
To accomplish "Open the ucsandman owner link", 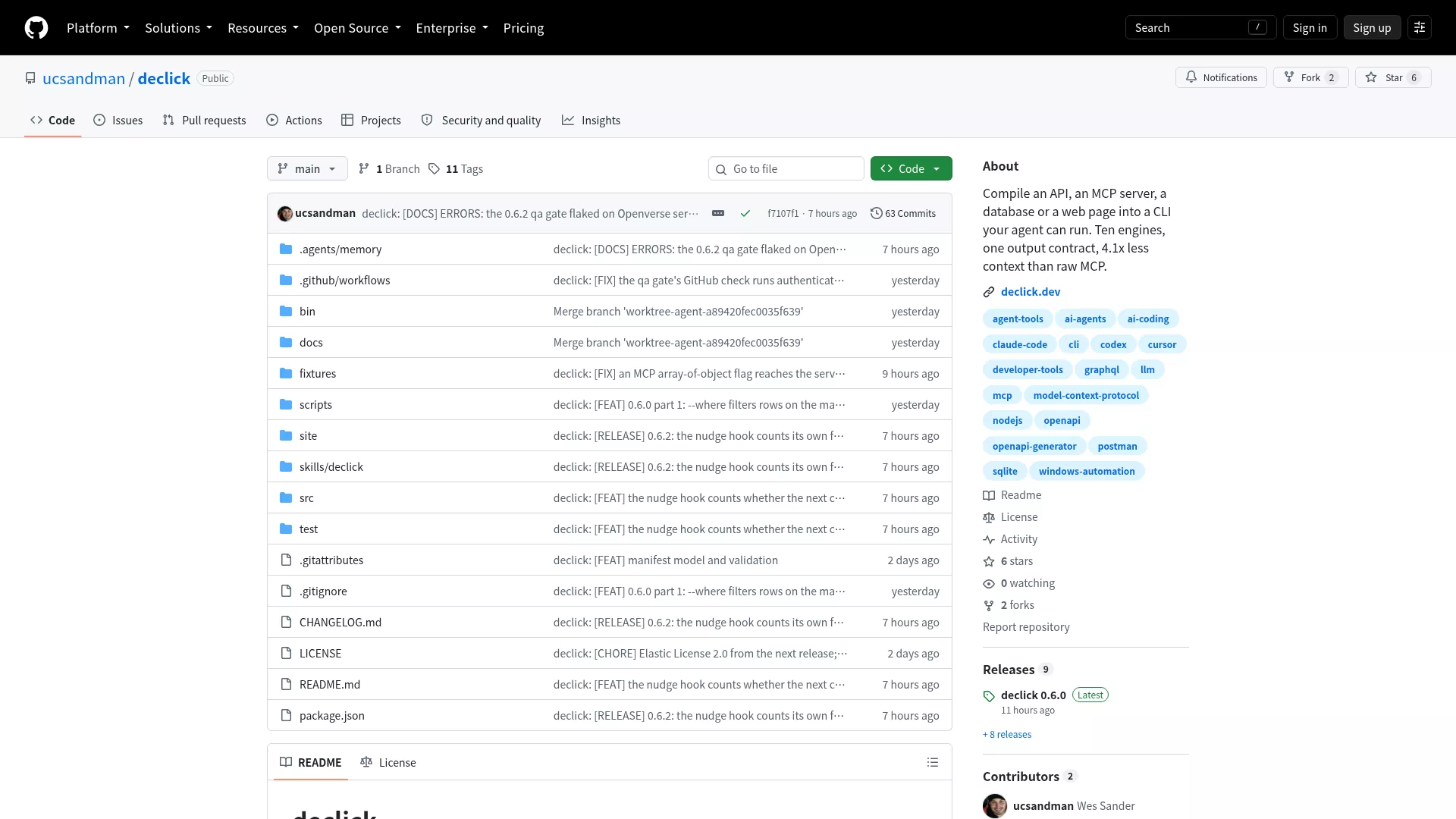I will coord(83,79).
